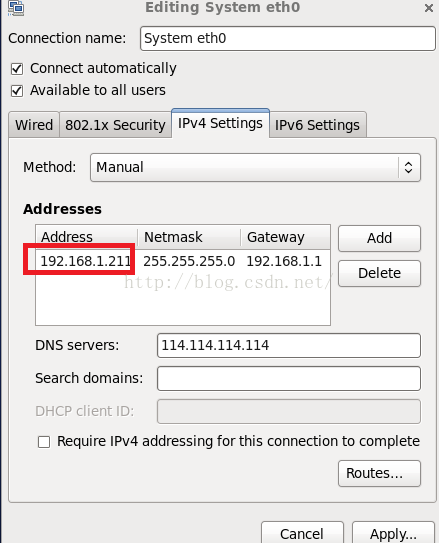The image size is (439, 543).
Task: Select address cell 192.168.1.211
Action: pyautogui.click(x=86, y=261)
